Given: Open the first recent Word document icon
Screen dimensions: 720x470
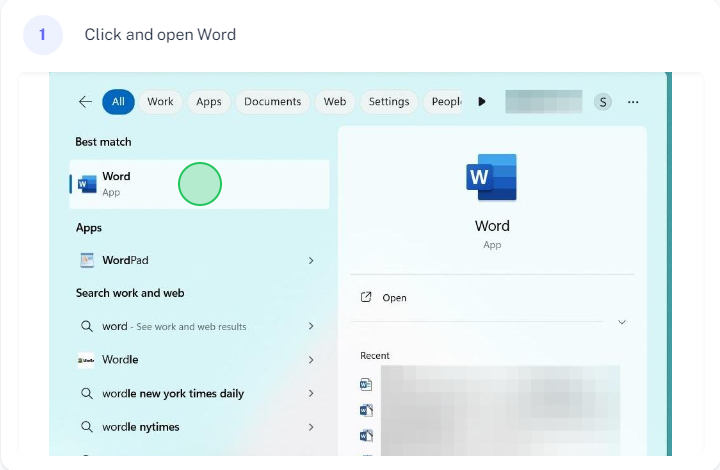Looking at the screenshot, I should (x=366, y=384).
